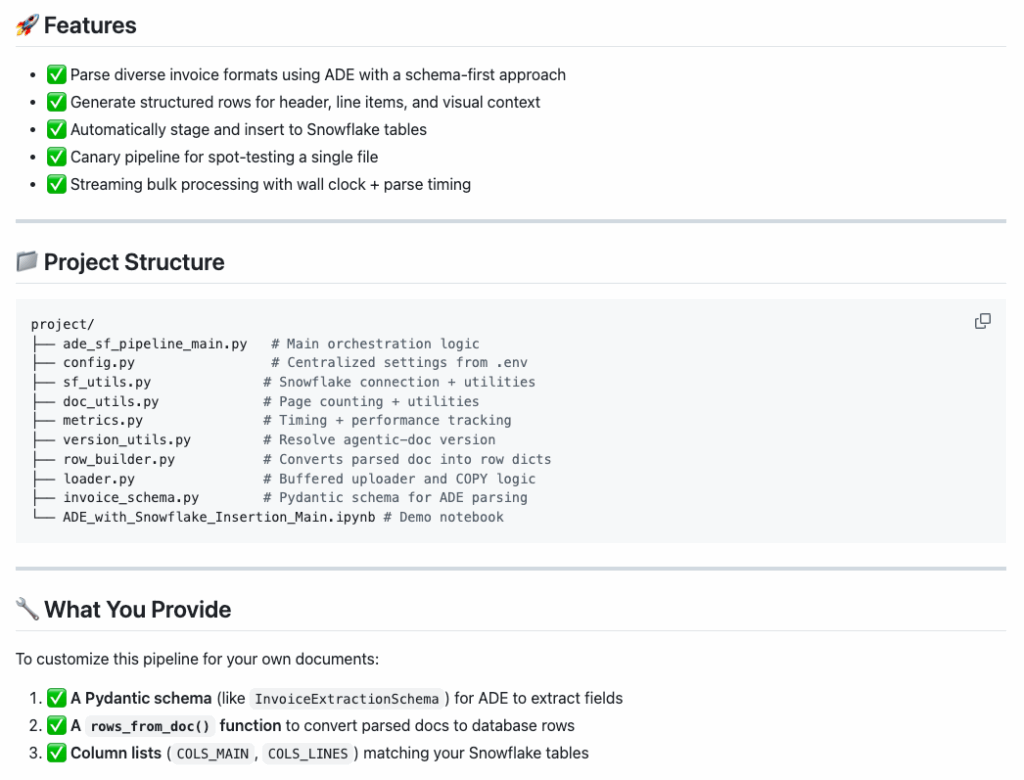This screenshot has height=780, width=1024.
Task: Click the Project Structure heading text
Action: [x=134, y=262]
